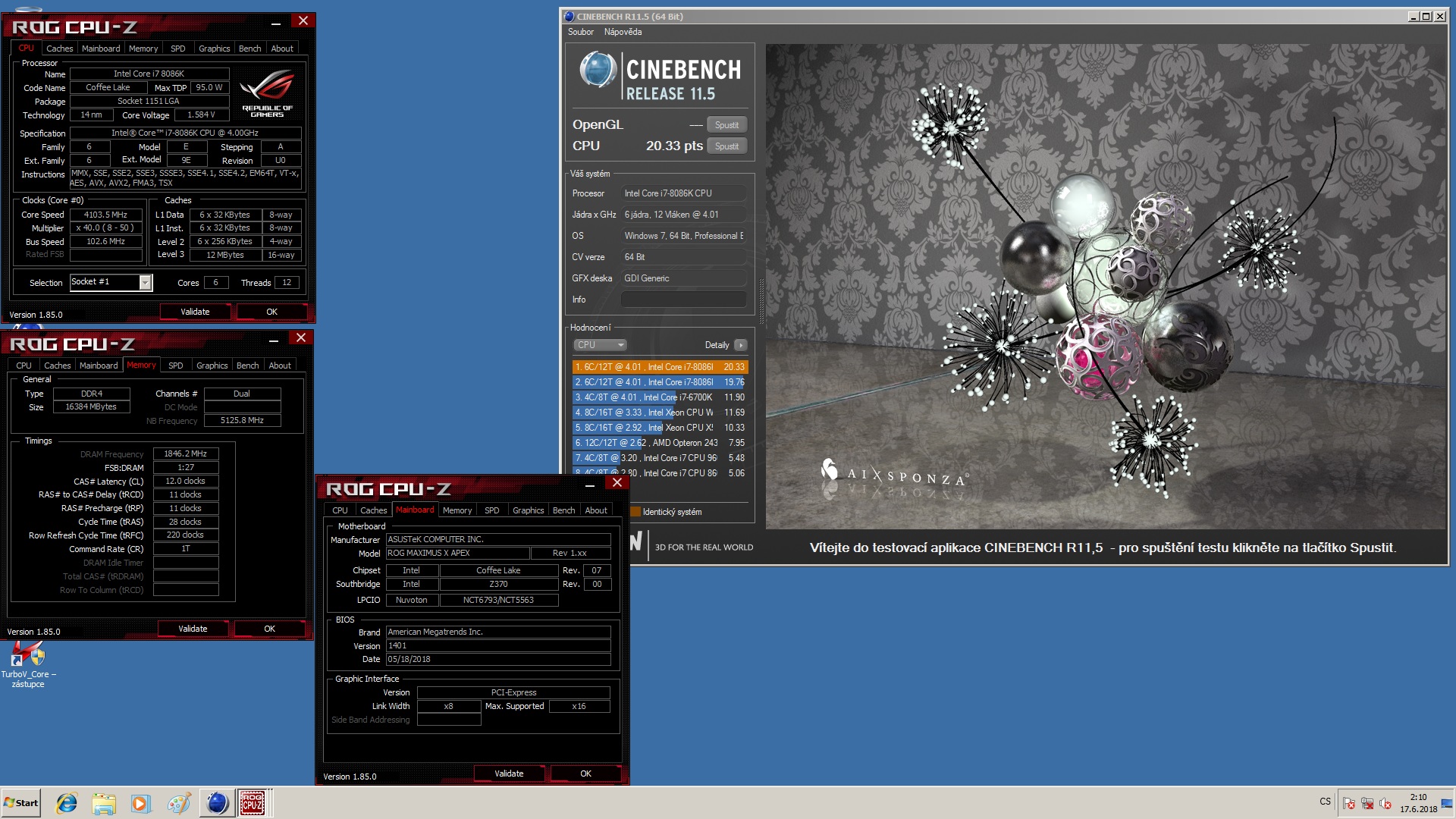Open Bench tab in Mainboard CPU-Z window
The width and height of the screenshot is (1456, 819).
tap(563, 510)
